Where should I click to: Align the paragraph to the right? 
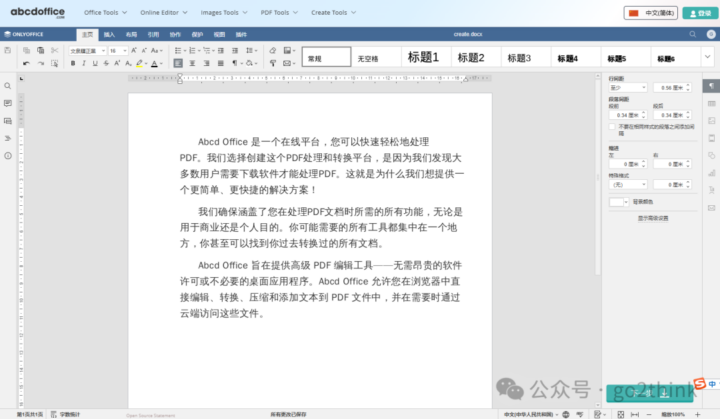coord(207,63)
